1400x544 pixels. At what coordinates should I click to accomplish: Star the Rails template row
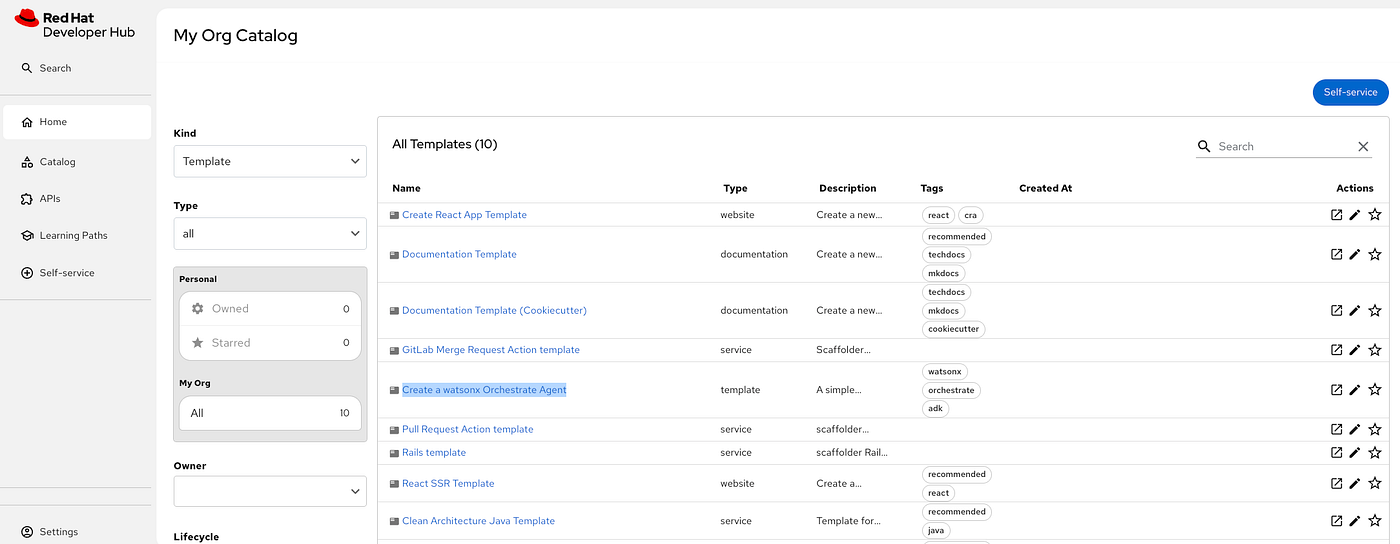(1375, 453)
